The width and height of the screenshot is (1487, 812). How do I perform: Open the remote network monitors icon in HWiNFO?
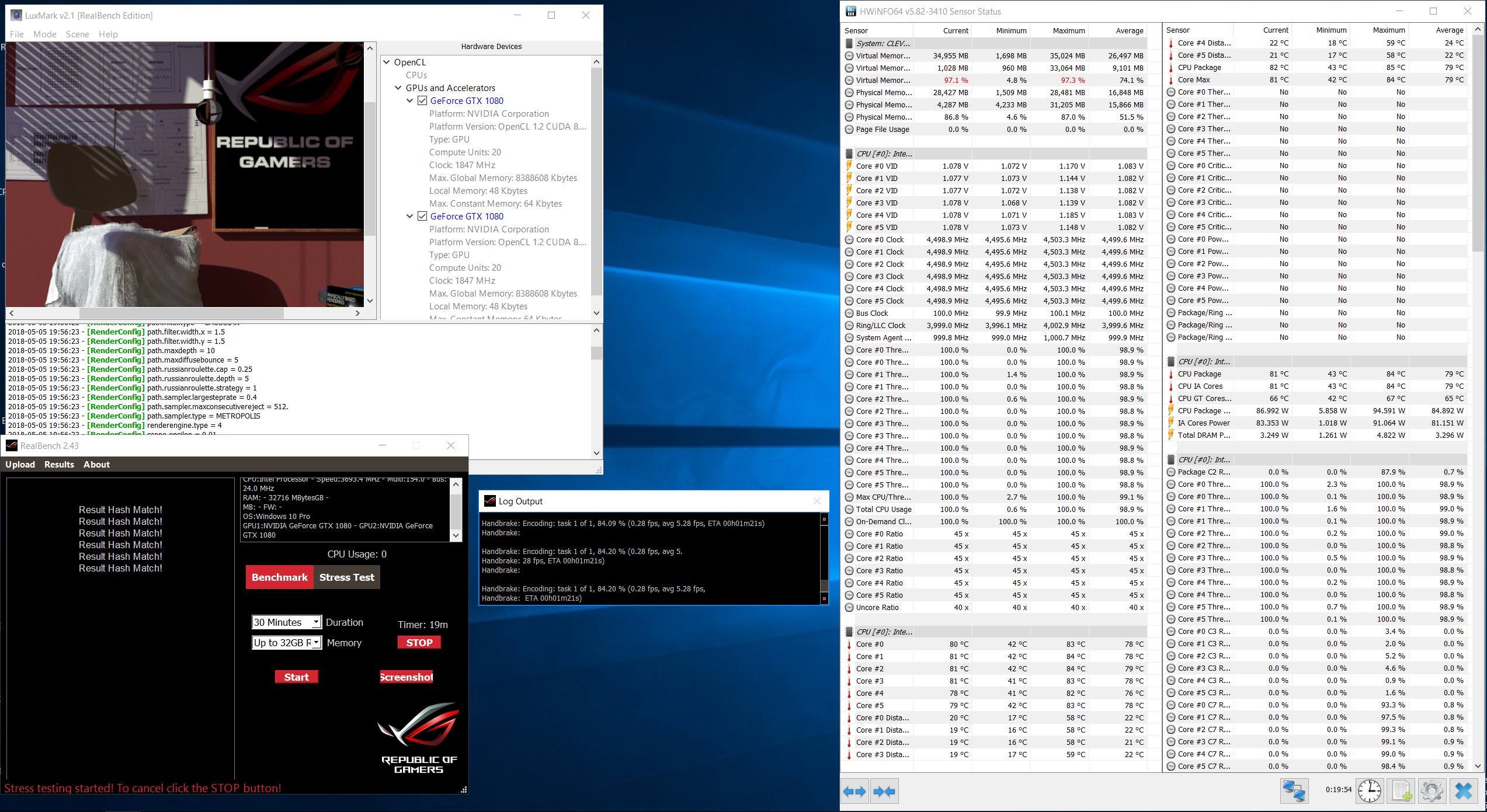(x=1294, y=791)
